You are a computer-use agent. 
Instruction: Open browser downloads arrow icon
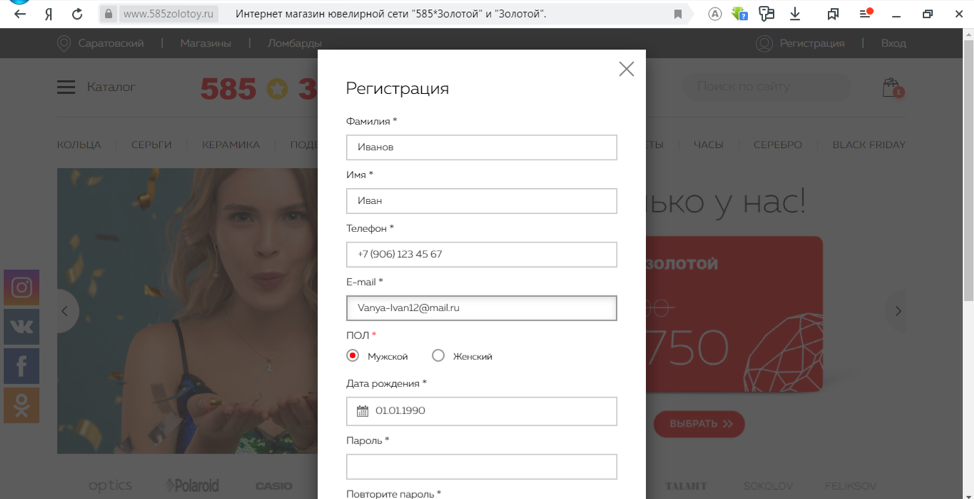pyautogui.click(x=795, y=14)
